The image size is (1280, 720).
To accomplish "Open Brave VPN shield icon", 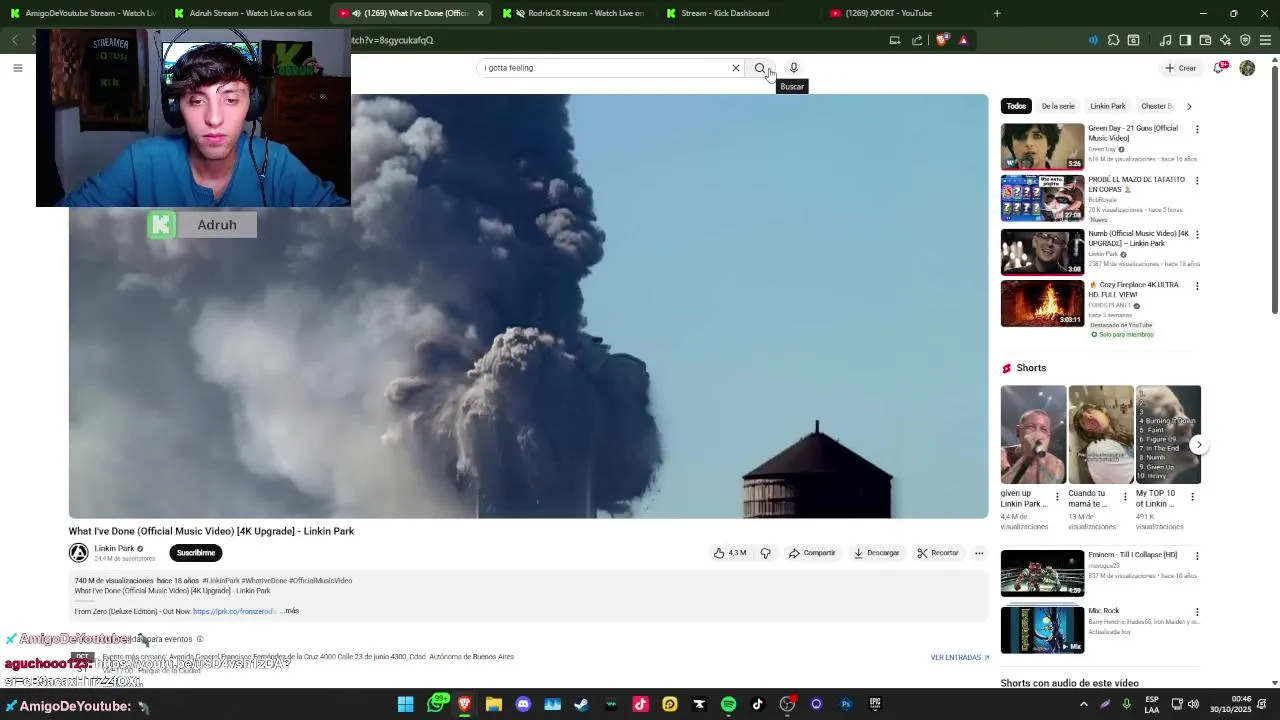I will [x=1245, y=40].
